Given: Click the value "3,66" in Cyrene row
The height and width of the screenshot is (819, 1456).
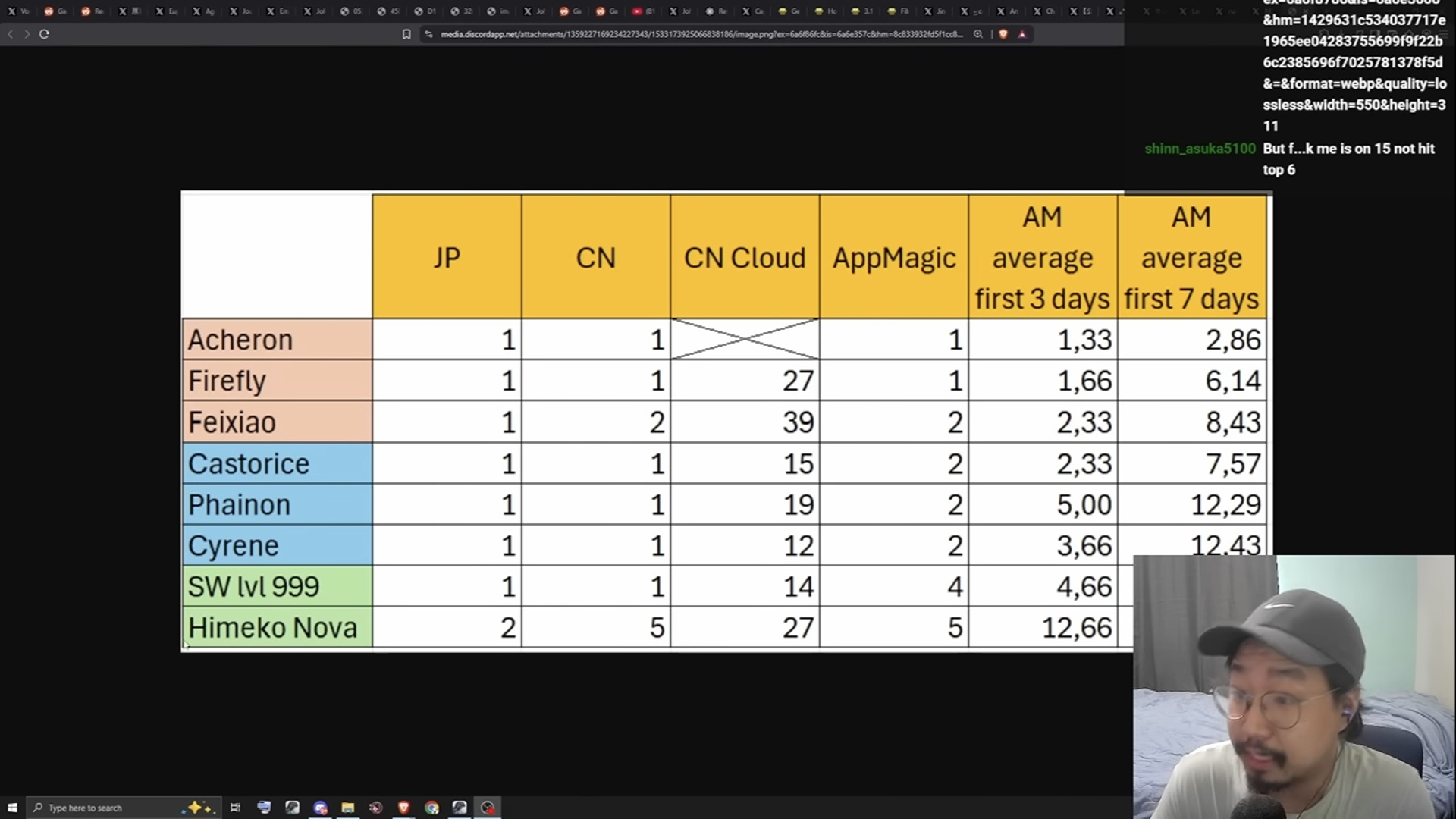Looking at the screenshot, I should point(1084,546).
